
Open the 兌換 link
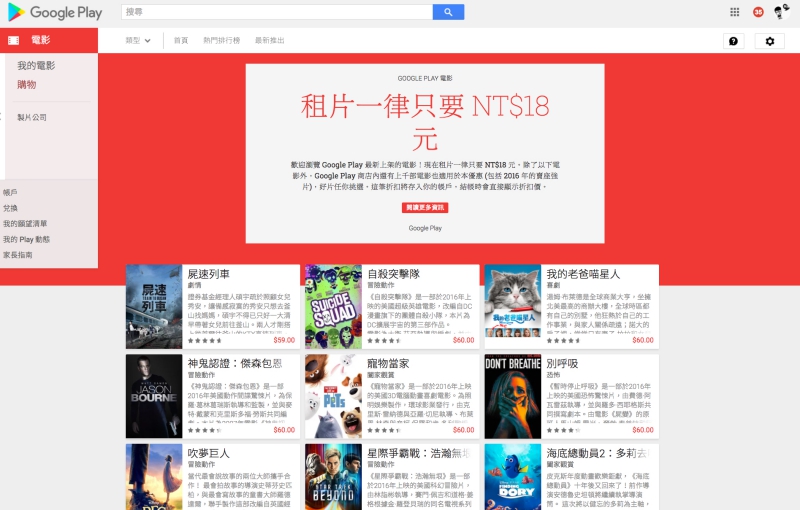10,208
